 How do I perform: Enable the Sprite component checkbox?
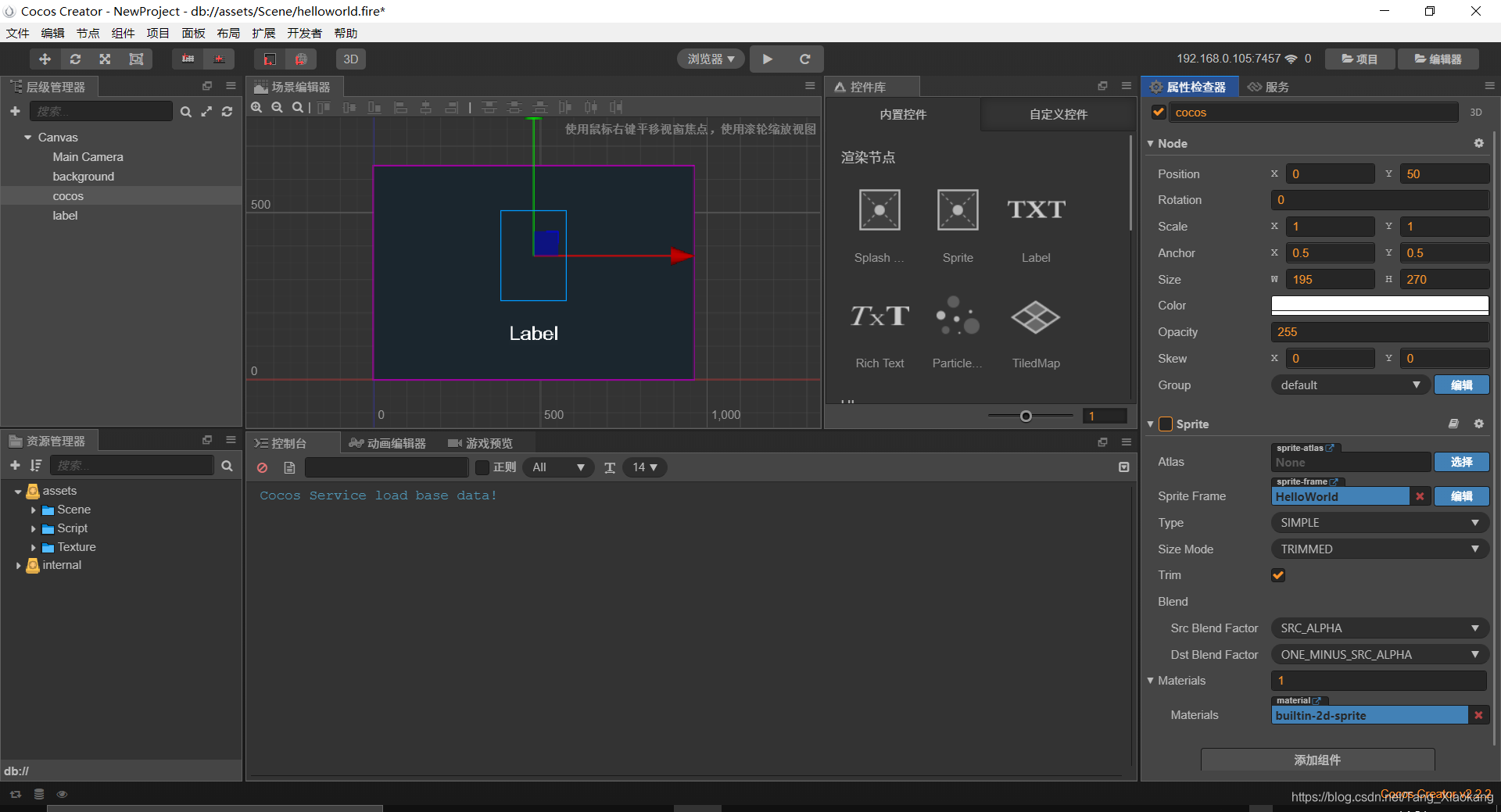1166,424
